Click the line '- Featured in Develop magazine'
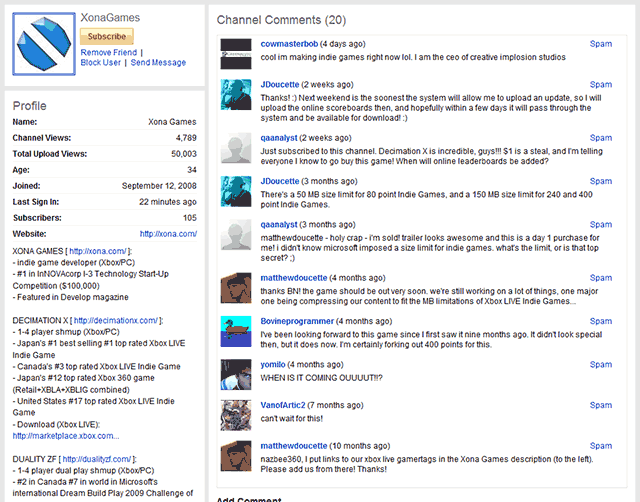The height and width of the screenshot is (502, 640). pyautogui.click(x=71, y=297)
